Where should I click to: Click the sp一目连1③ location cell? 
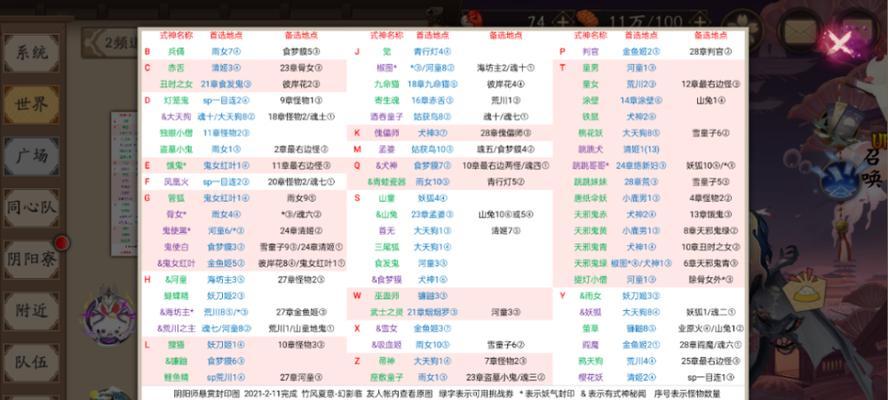tap(711, 377)
